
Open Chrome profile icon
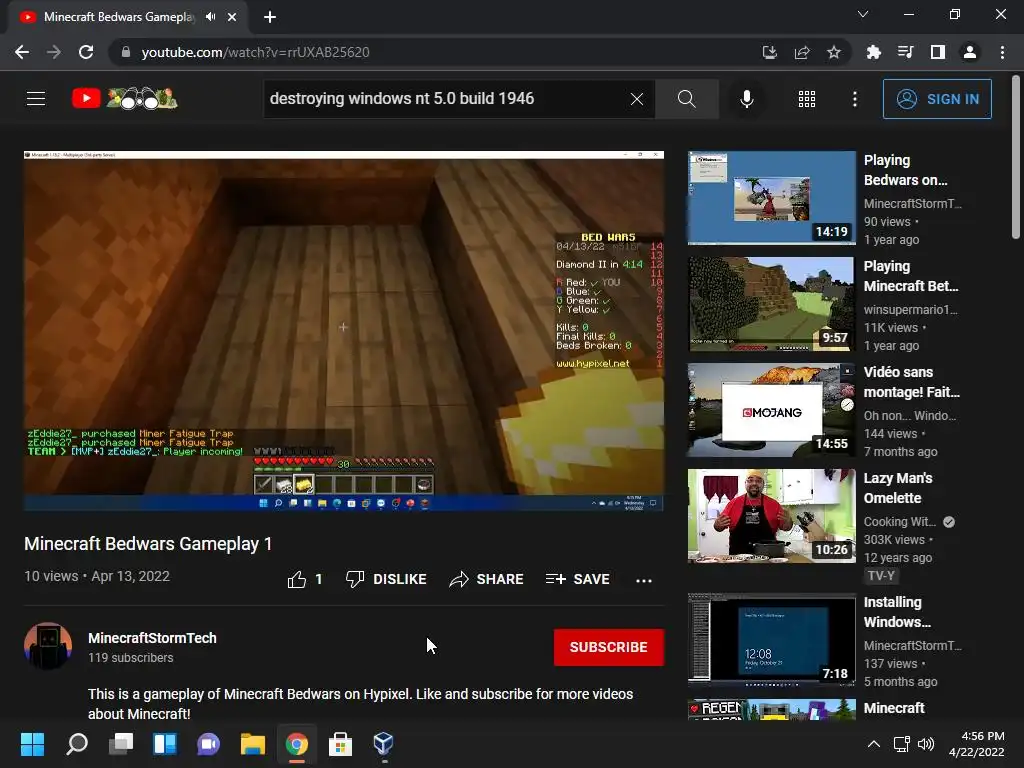[970, 52]
